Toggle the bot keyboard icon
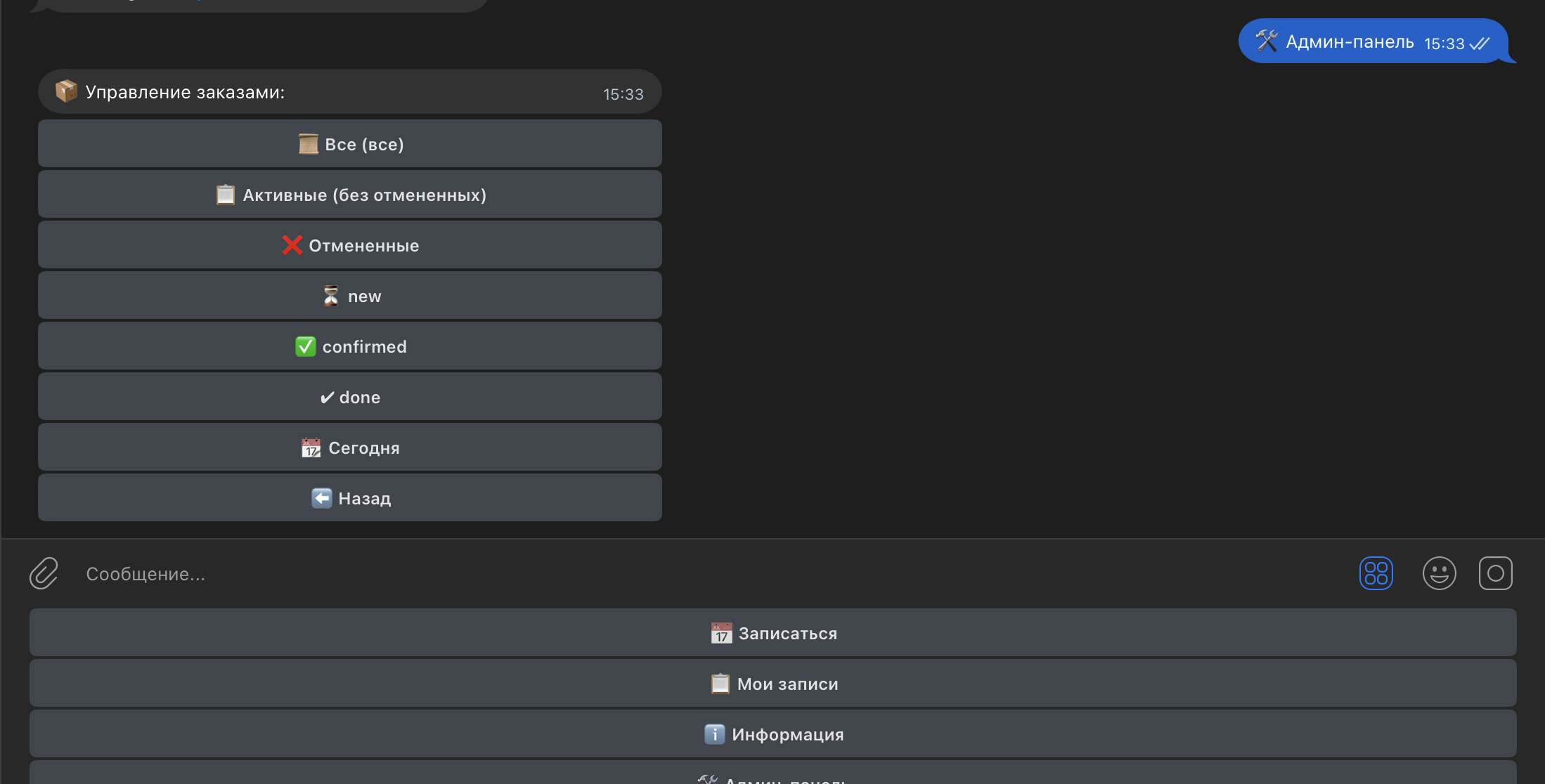This screenshot has width=1545, height=784. click(x=1376, y=573)
